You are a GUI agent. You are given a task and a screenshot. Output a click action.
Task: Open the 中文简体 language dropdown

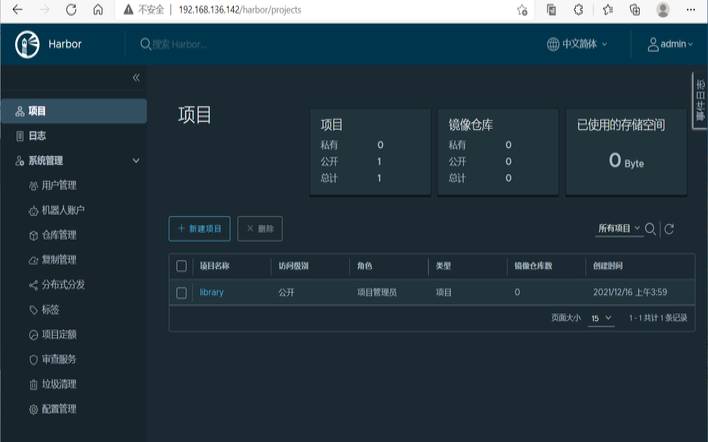click(x=578, y=44)
